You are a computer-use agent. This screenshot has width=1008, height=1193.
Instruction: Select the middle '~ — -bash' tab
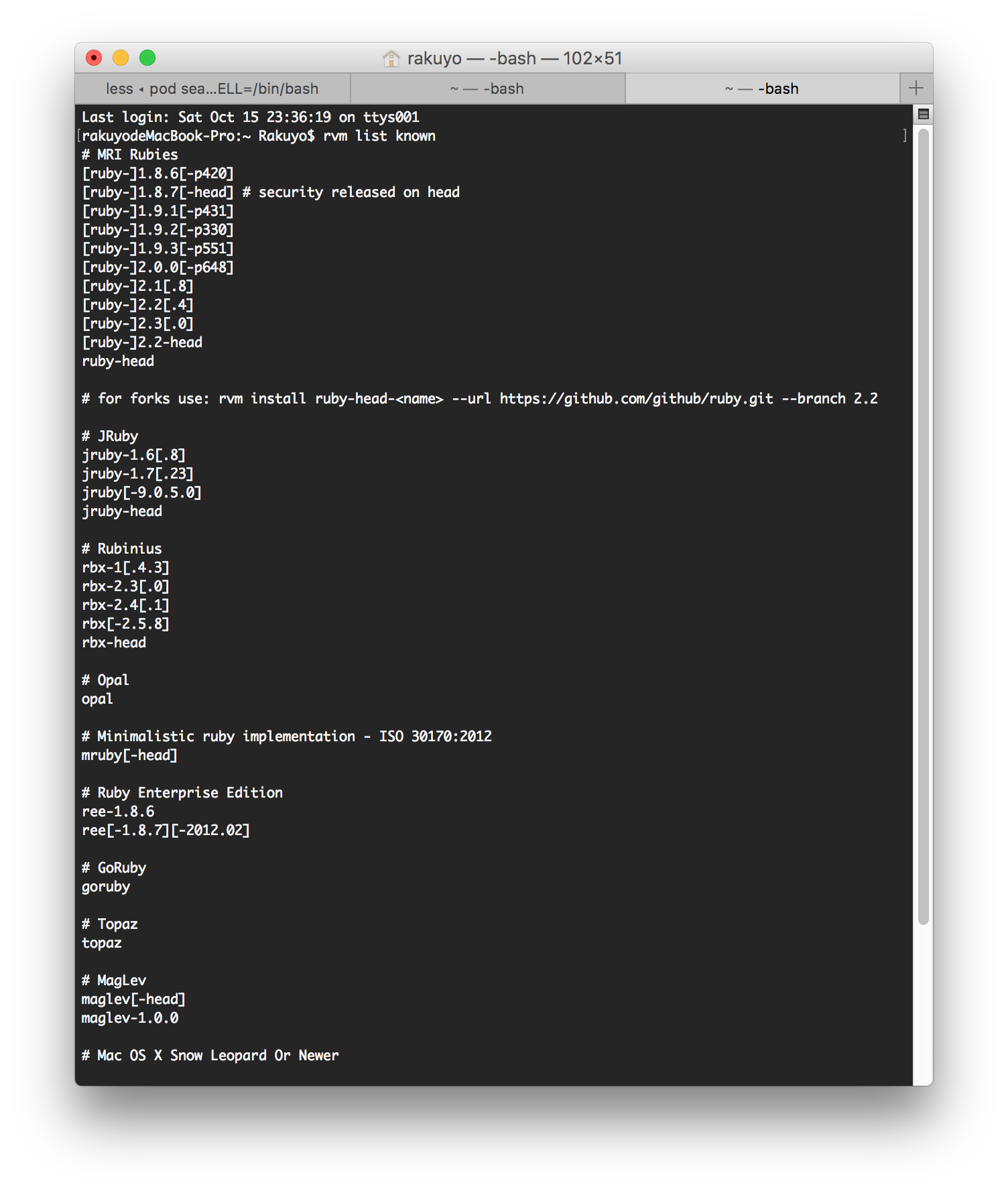(x=487, y=88)
